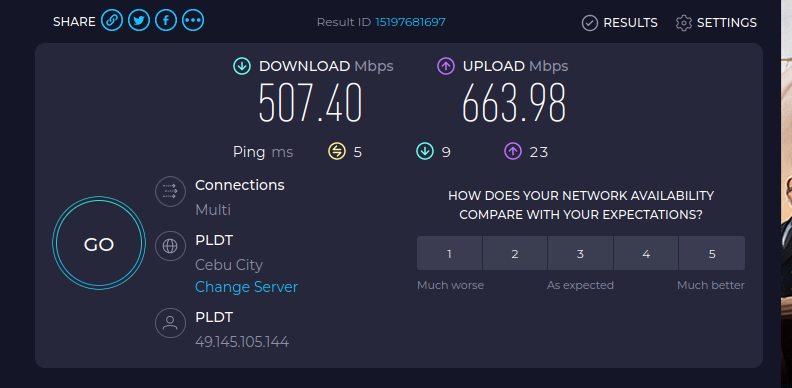The height and width of the screenshot is (388, 792).
Task: Click the upload arrow icon
Action: 446,66
